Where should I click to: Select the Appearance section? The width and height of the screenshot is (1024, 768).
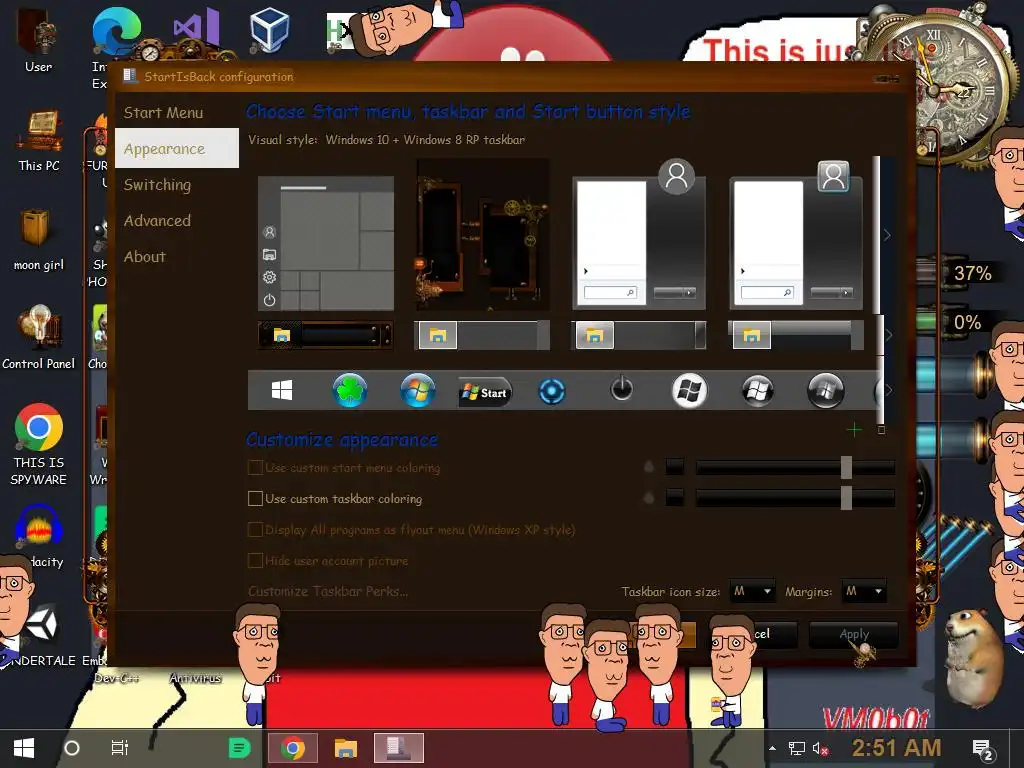pos(176,148)
